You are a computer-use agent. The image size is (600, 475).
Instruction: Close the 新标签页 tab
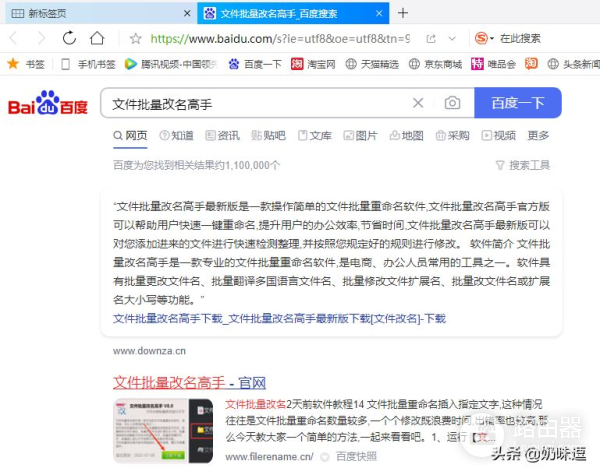(187, 14)
